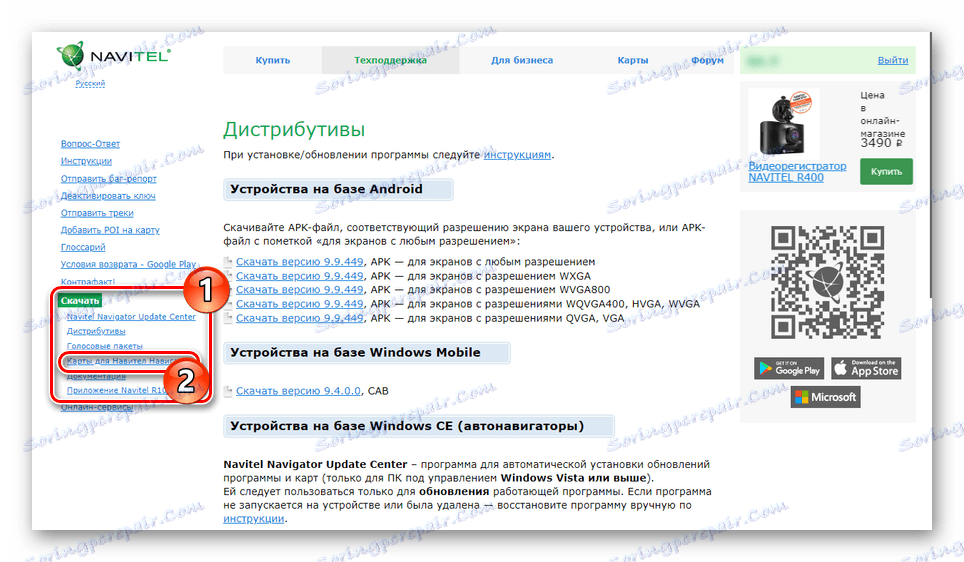Click file icon beside QVGA, VGA download
Image resolution: width=964 pixels, height=562 pixels.
pos(227,319)
